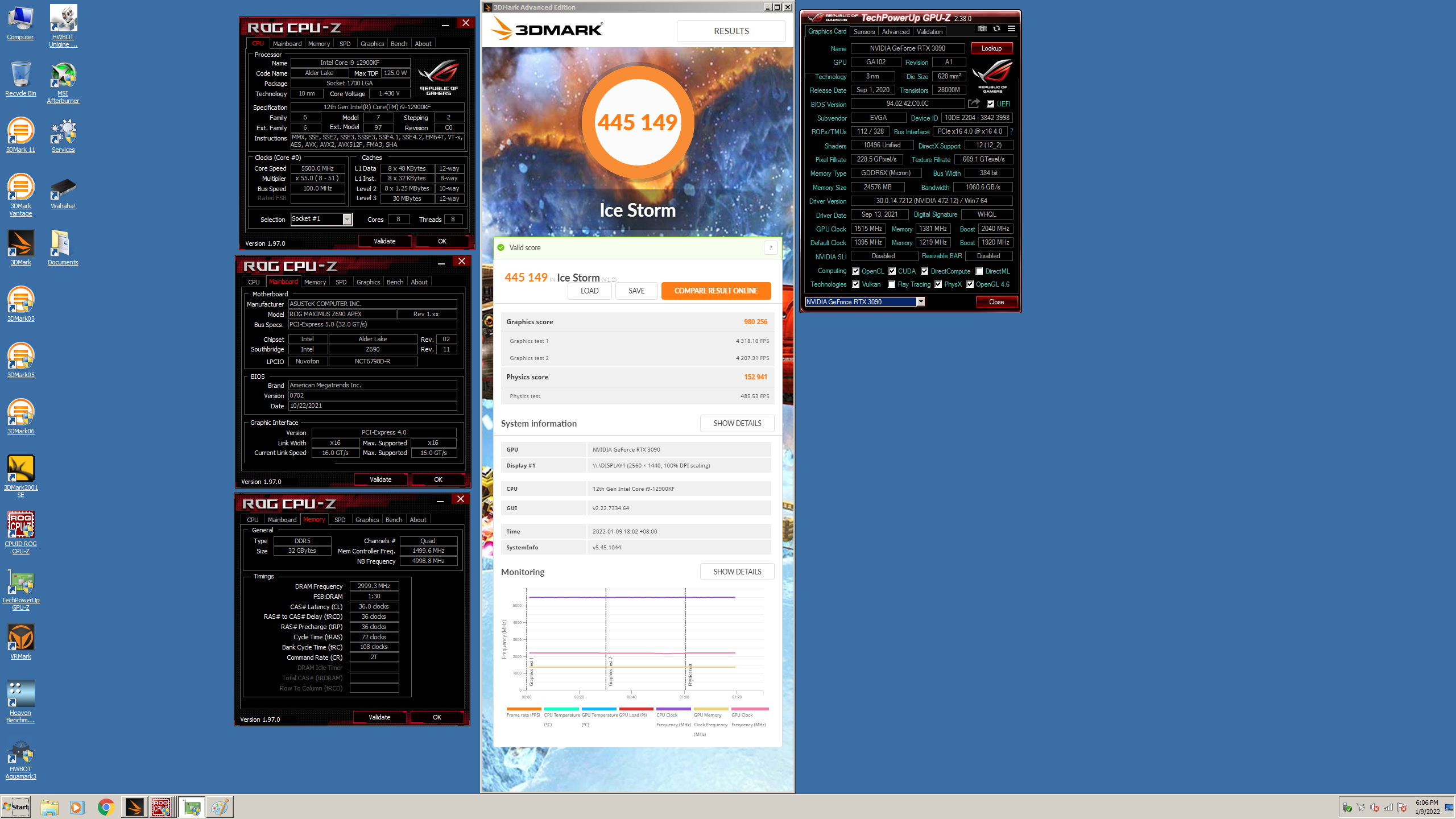Click the LOAD button in 3DMark

589,291
